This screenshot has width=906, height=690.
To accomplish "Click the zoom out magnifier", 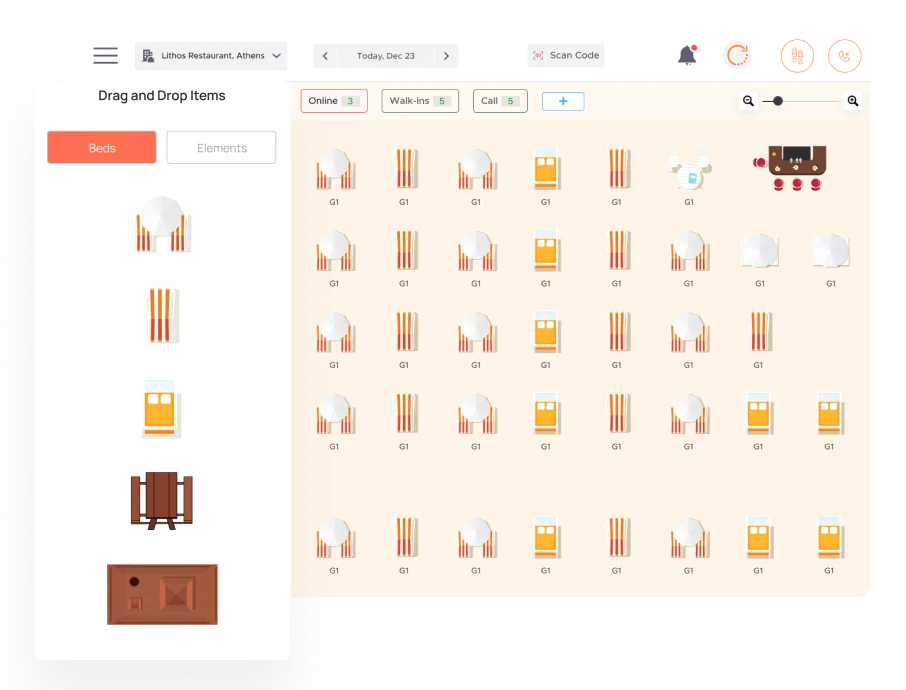I will [x=748, y=101].
